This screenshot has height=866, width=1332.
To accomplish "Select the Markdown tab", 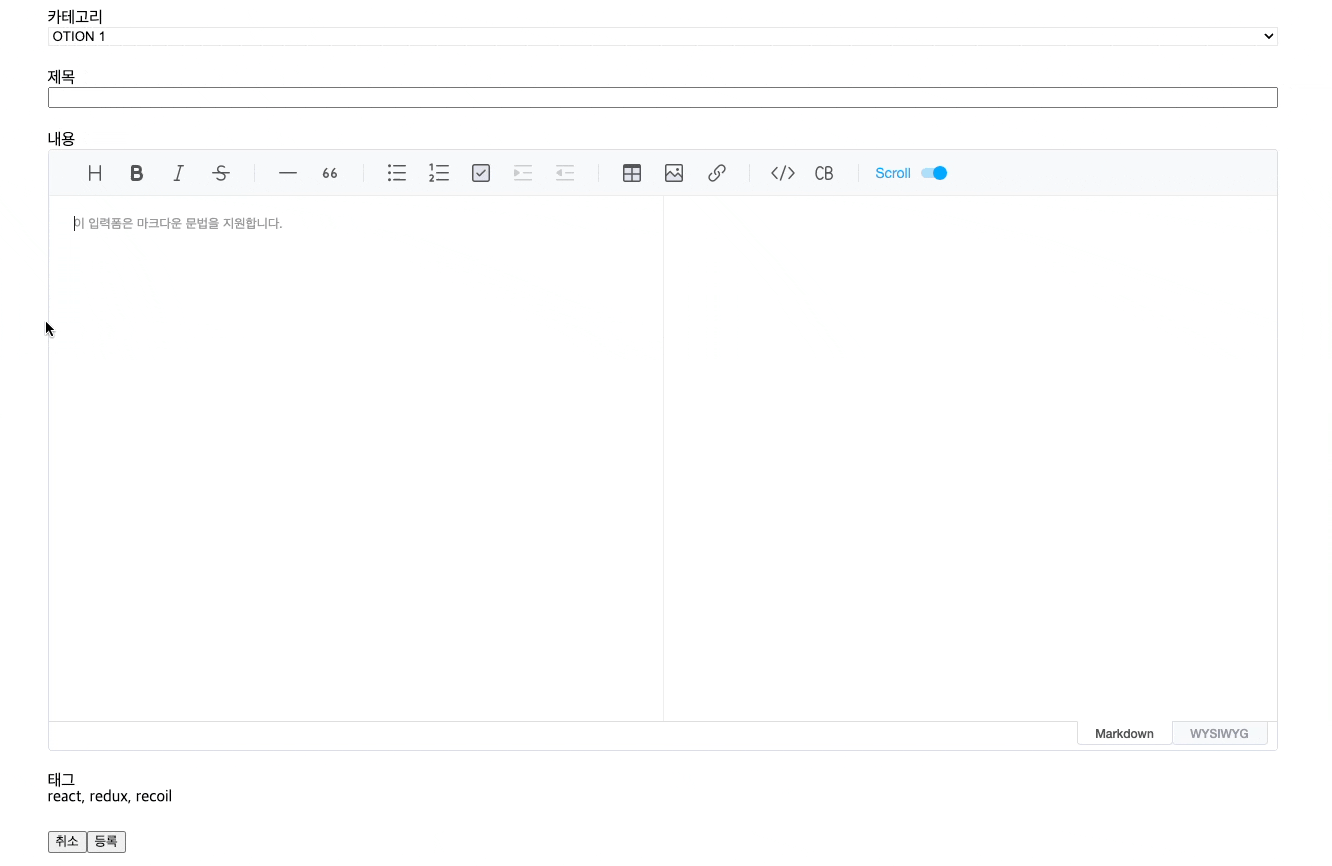I will (x=1124, y=733).
